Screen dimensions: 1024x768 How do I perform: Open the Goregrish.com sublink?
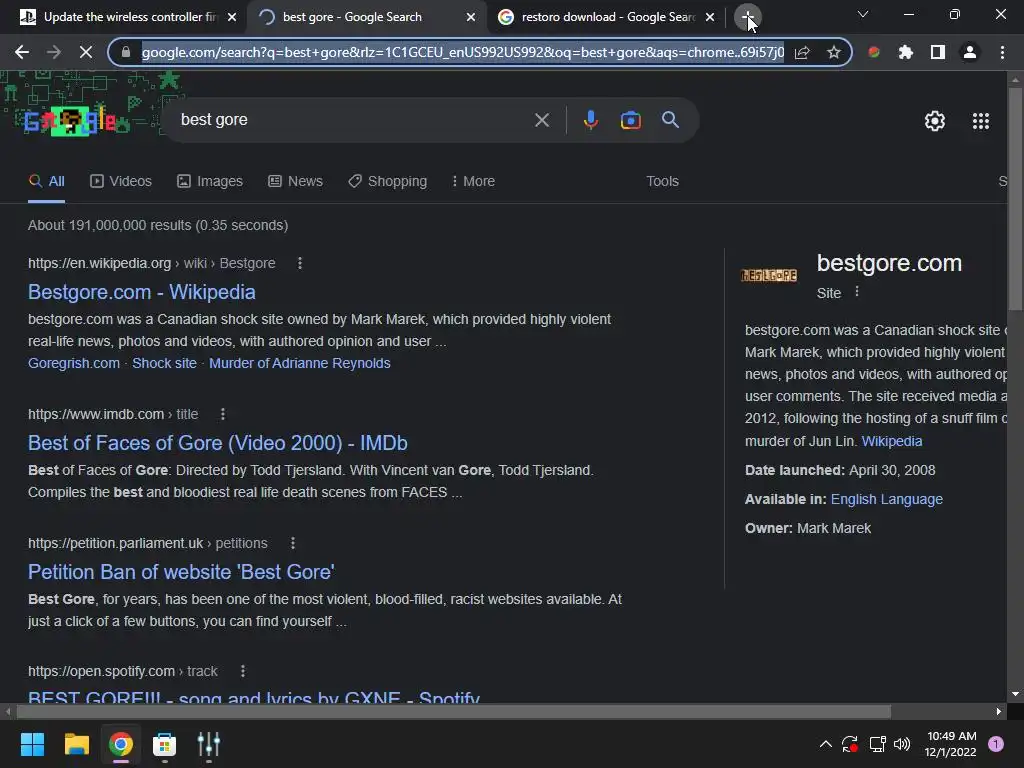pyautogui.click(x=74, y=363)
